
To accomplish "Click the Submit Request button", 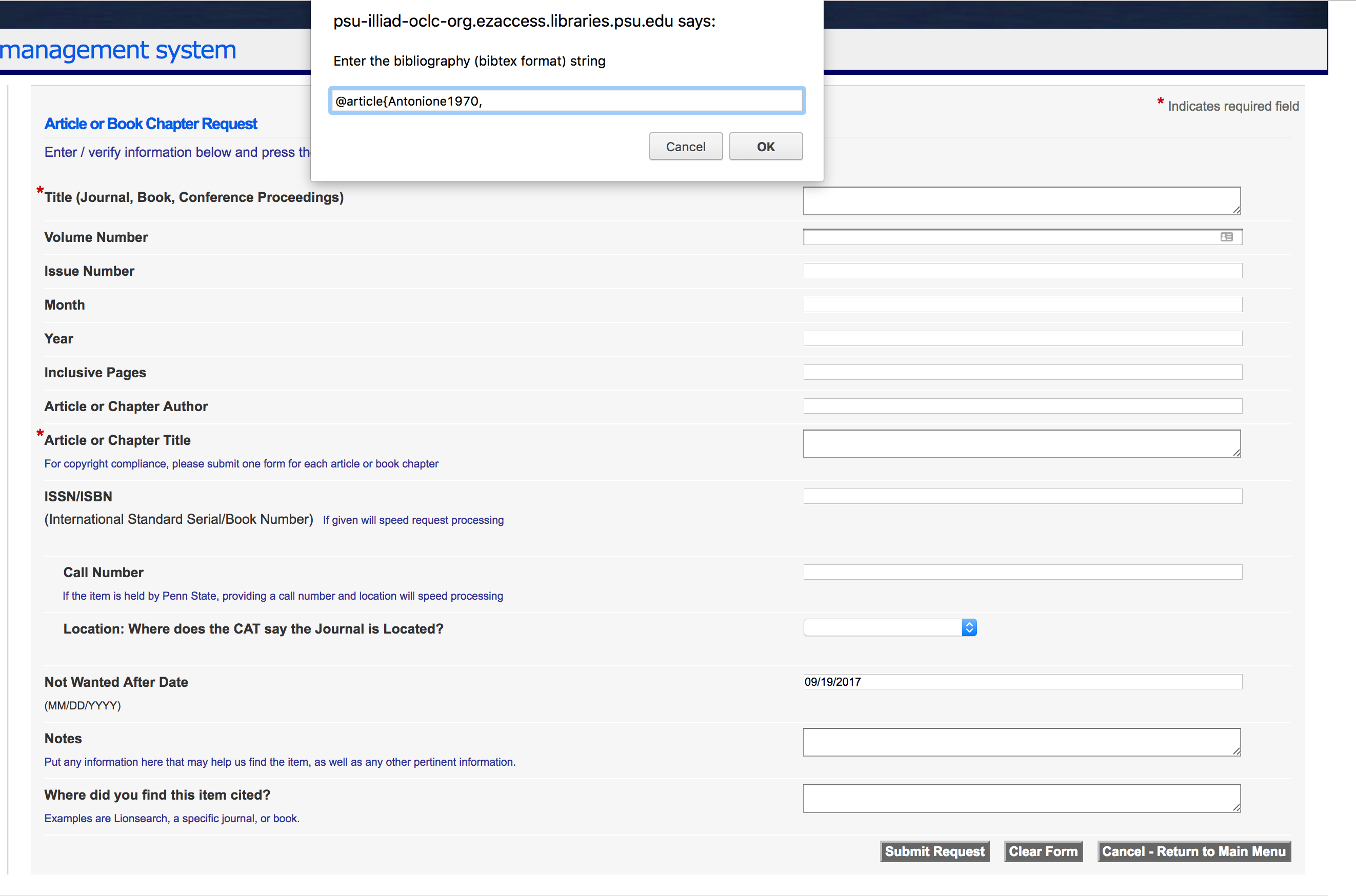I will point(934,852).
